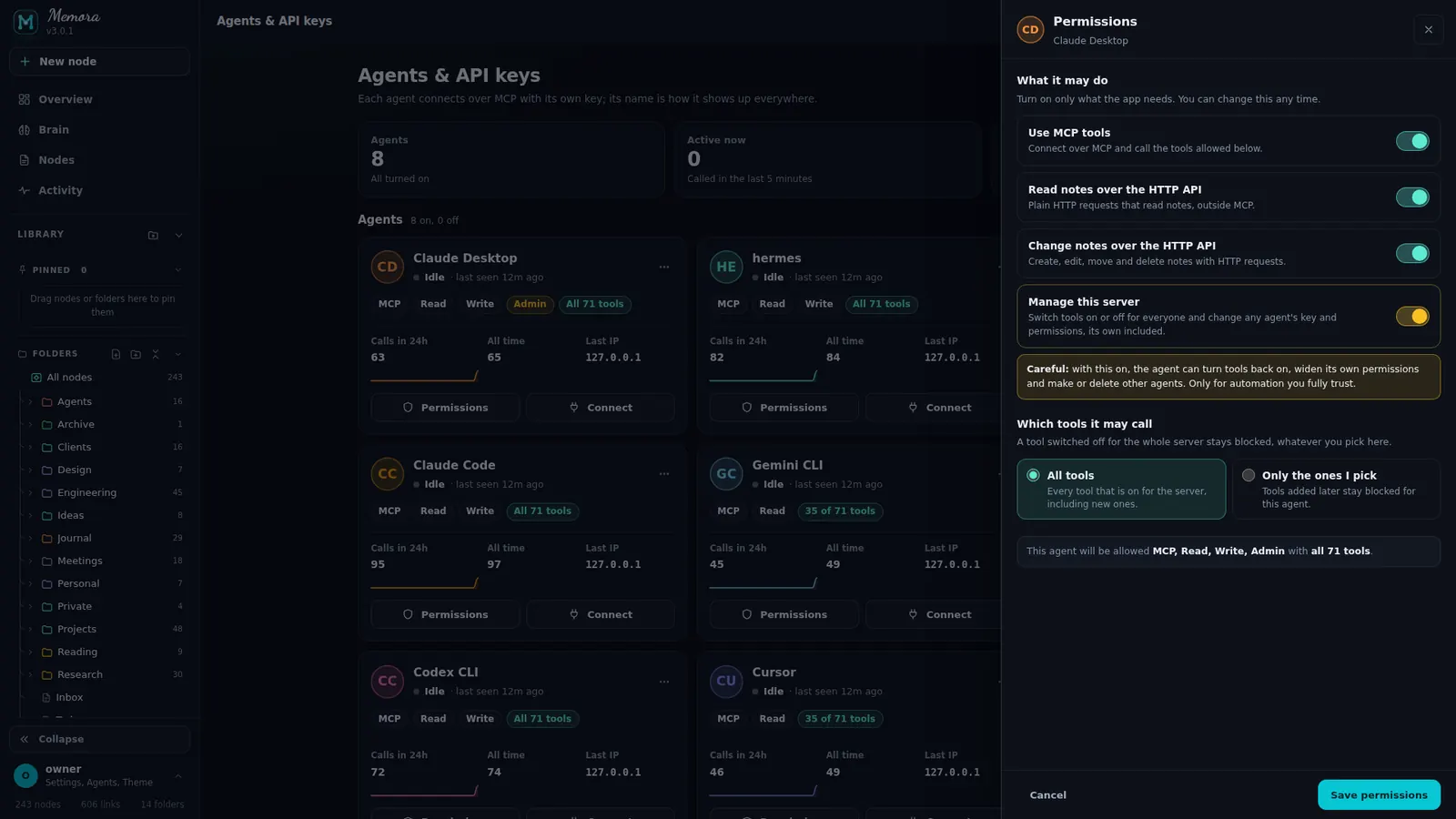The image size is (1456, 819).
Task: Click the Gemini CLI GC avatar
Action: click(726, 474)
